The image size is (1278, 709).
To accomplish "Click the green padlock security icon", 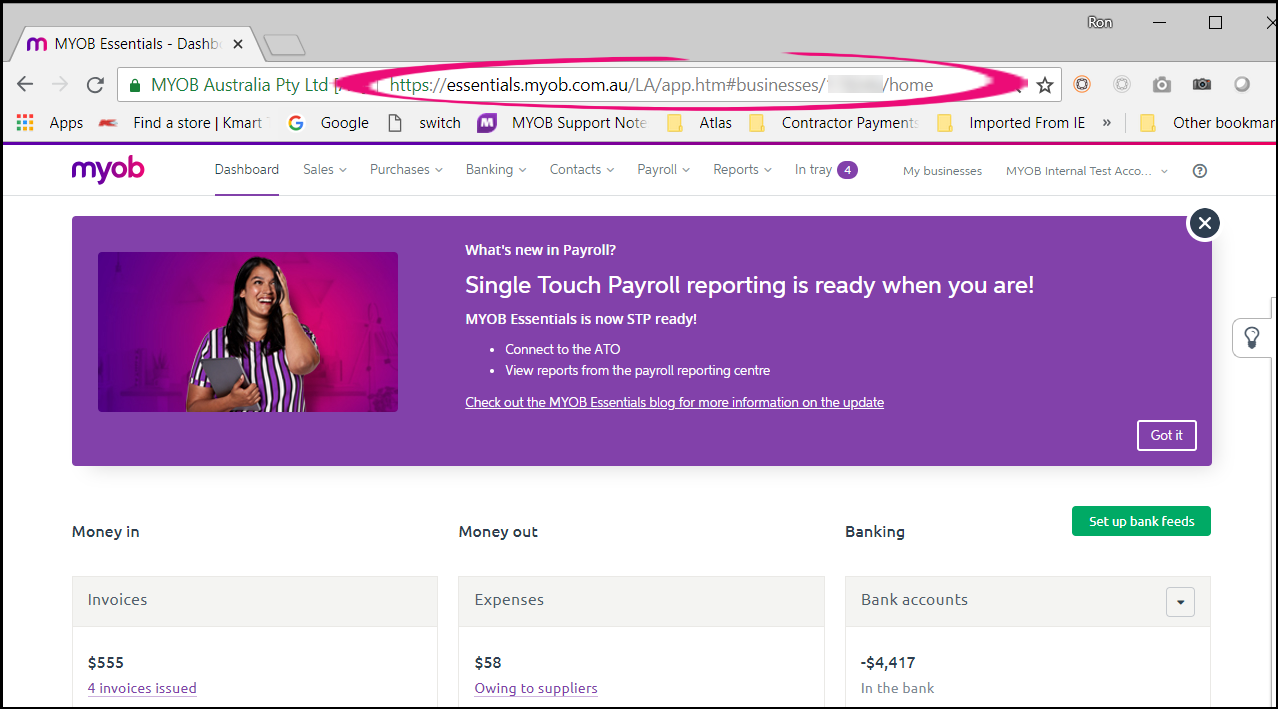I will (x=135, y=85).
